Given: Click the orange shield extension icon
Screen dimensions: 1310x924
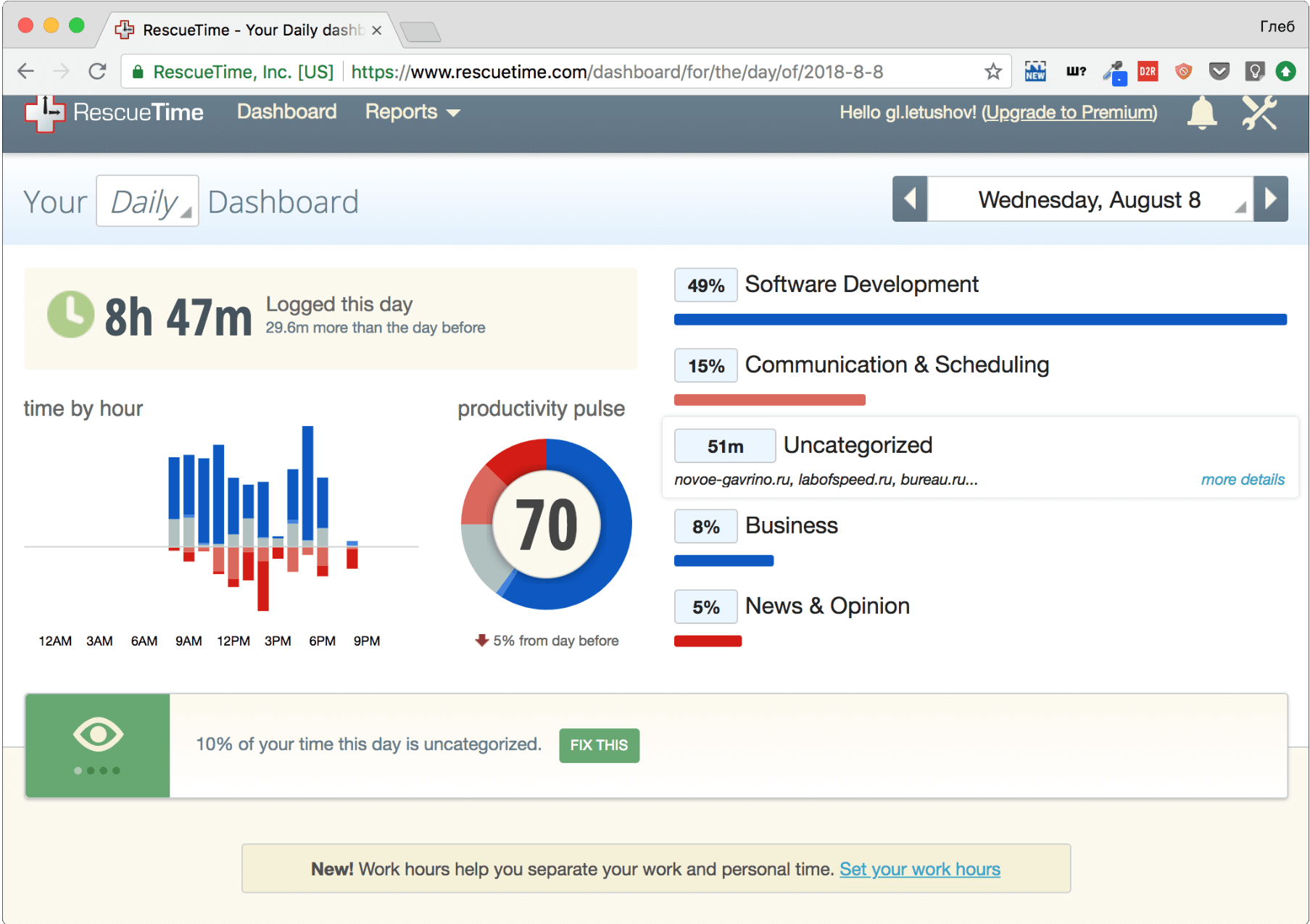Looking at the screenshot, I should (x=1183, y=71).
